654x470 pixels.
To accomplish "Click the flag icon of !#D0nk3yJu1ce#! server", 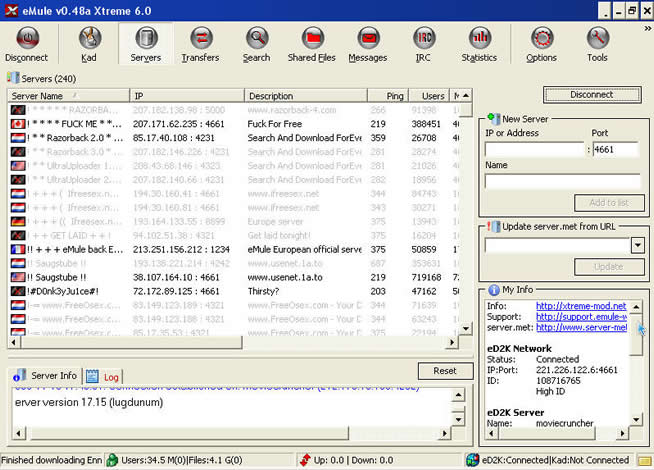I will [x=18, y=291].
